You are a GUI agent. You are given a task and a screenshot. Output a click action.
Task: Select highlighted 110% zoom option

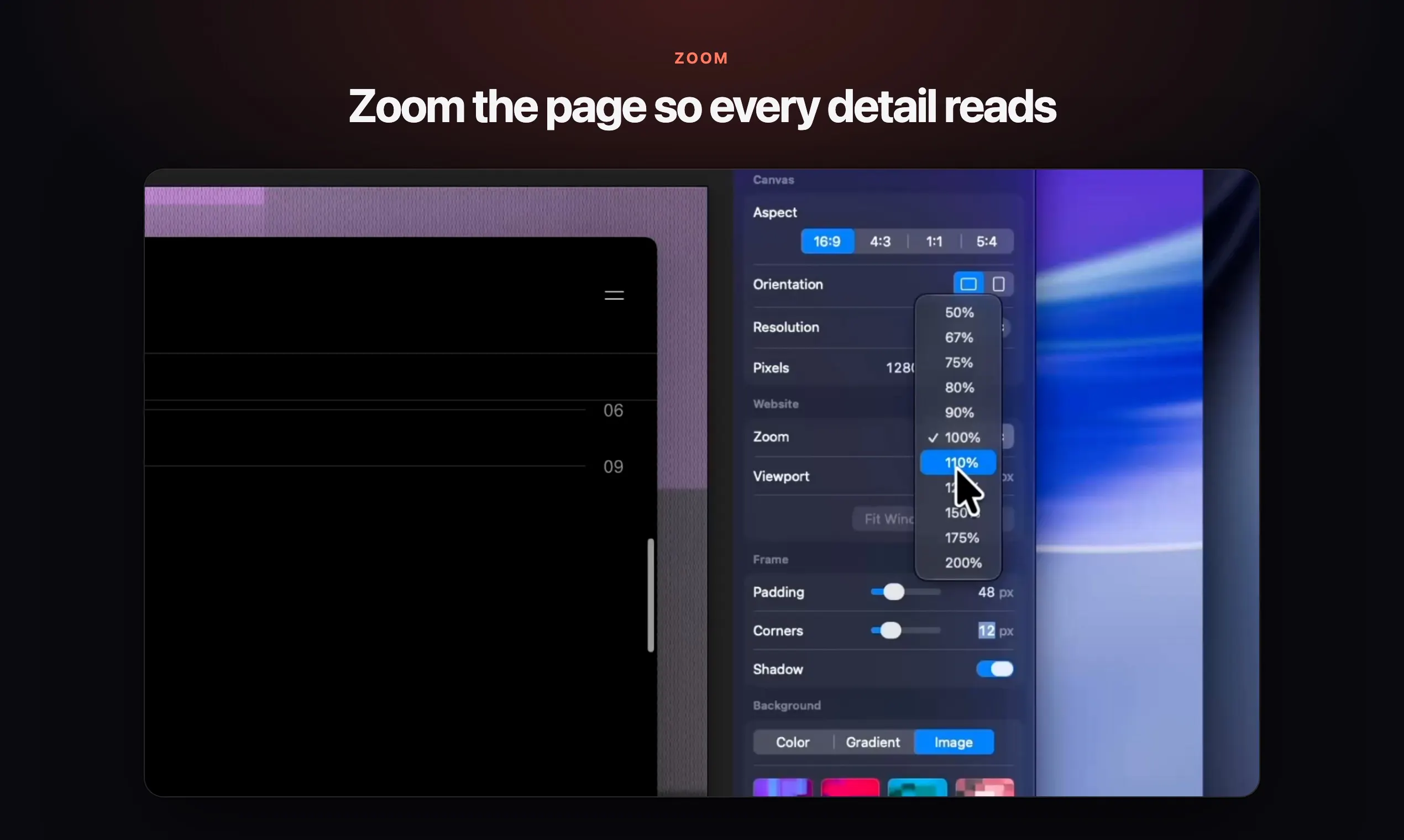click(x=958, y=463)
